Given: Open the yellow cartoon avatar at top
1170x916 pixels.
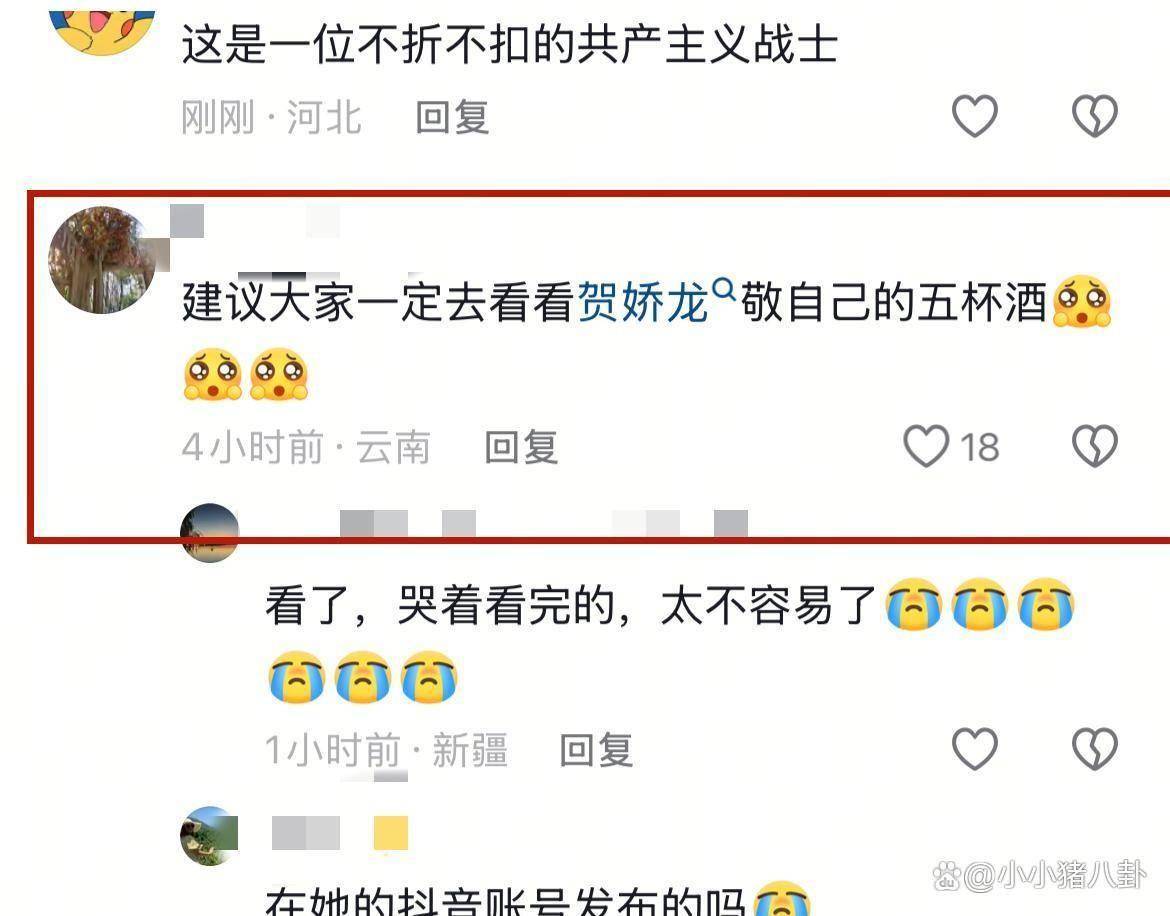Looking at the screenshot, I should (102, 30).
